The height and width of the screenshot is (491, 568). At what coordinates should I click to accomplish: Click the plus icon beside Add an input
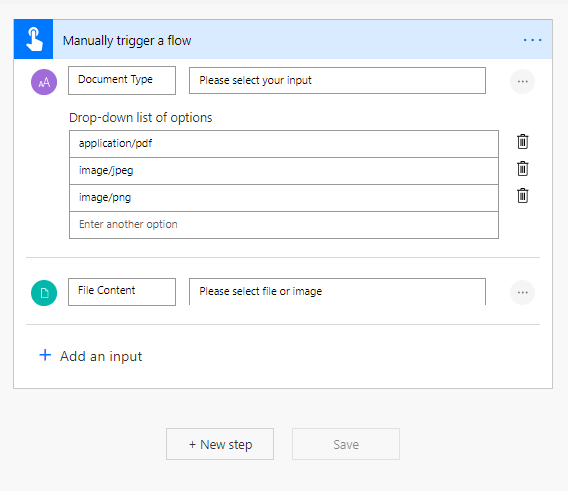pos(45,355)
